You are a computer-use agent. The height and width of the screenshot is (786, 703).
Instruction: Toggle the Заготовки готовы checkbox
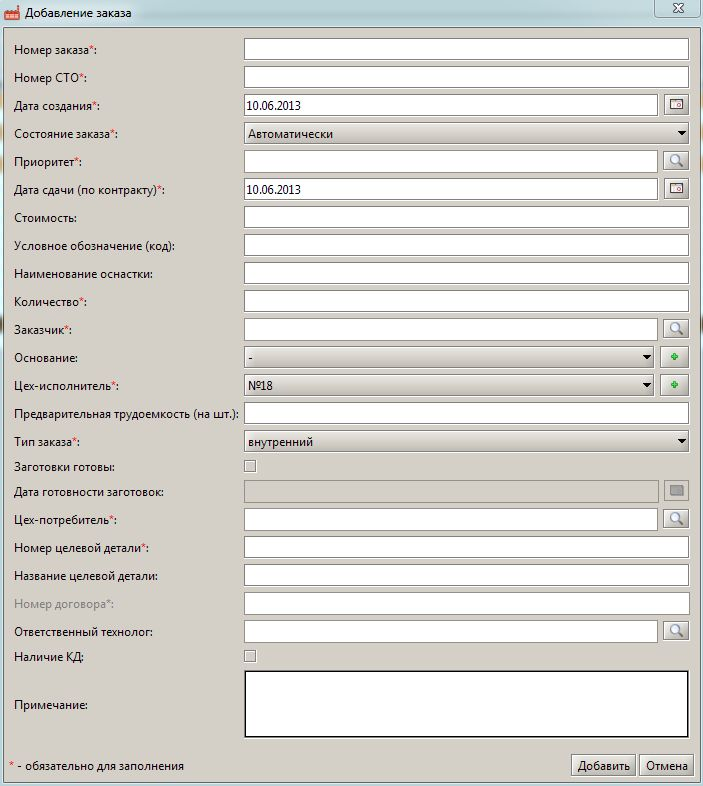click(x=250, y=466)
